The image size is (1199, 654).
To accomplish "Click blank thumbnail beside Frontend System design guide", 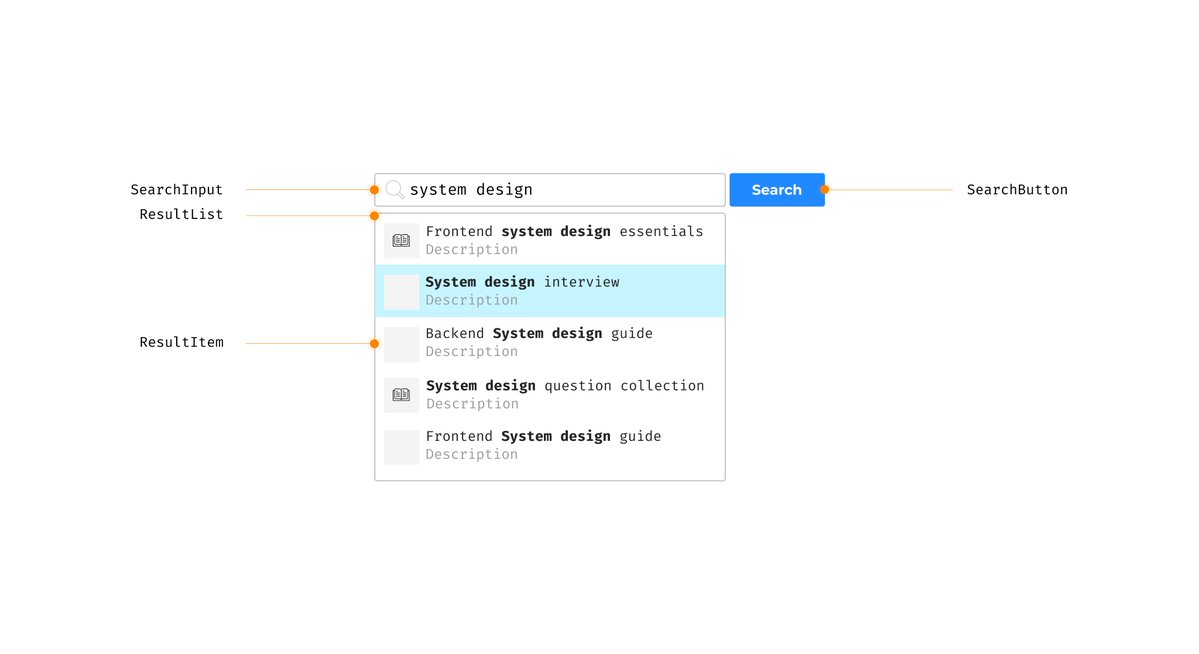I will (401, 447).
